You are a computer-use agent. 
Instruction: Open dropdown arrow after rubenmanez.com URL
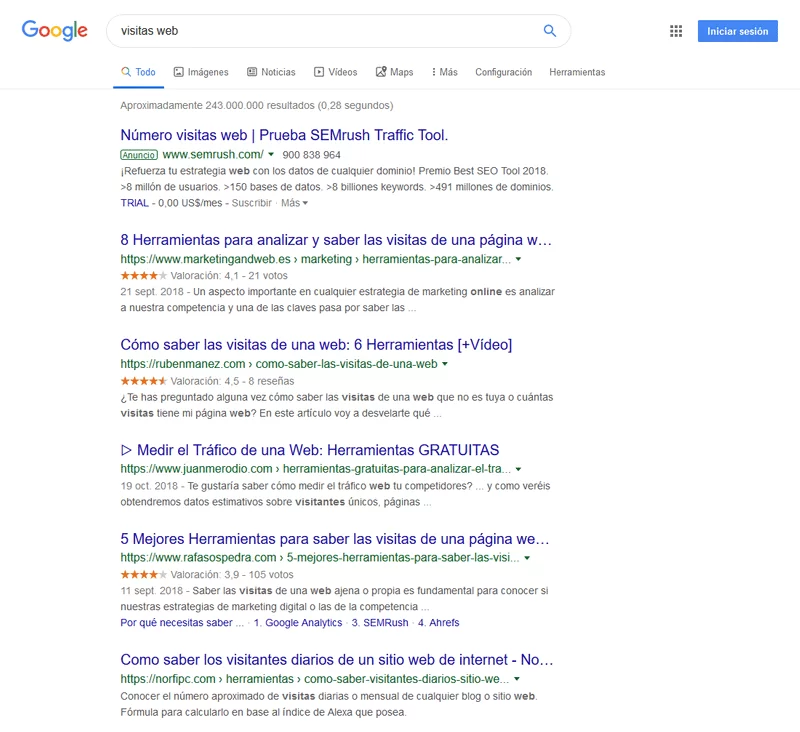pos(445,364)
